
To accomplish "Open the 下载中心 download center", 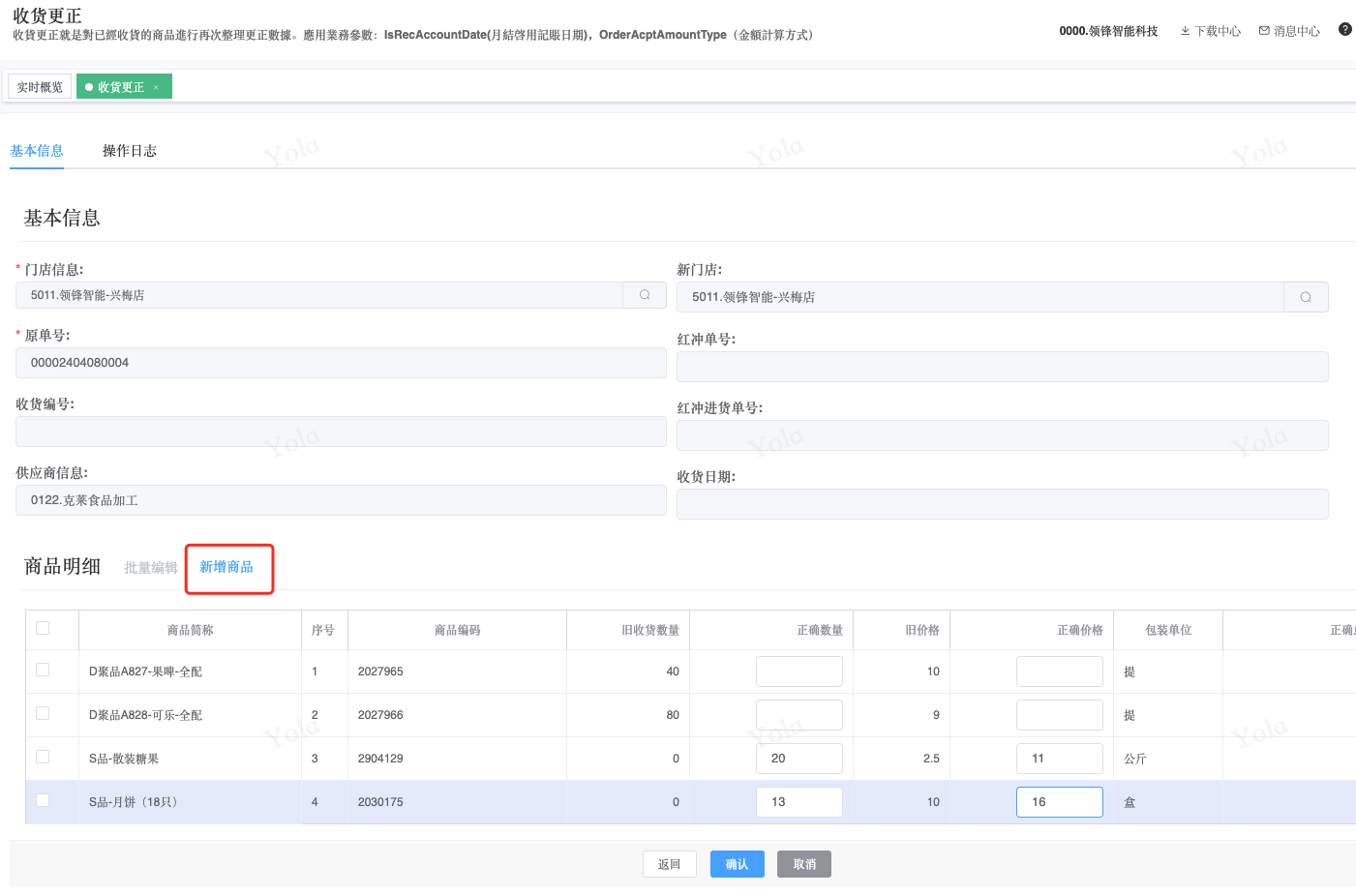I will tap(1210, 31).
